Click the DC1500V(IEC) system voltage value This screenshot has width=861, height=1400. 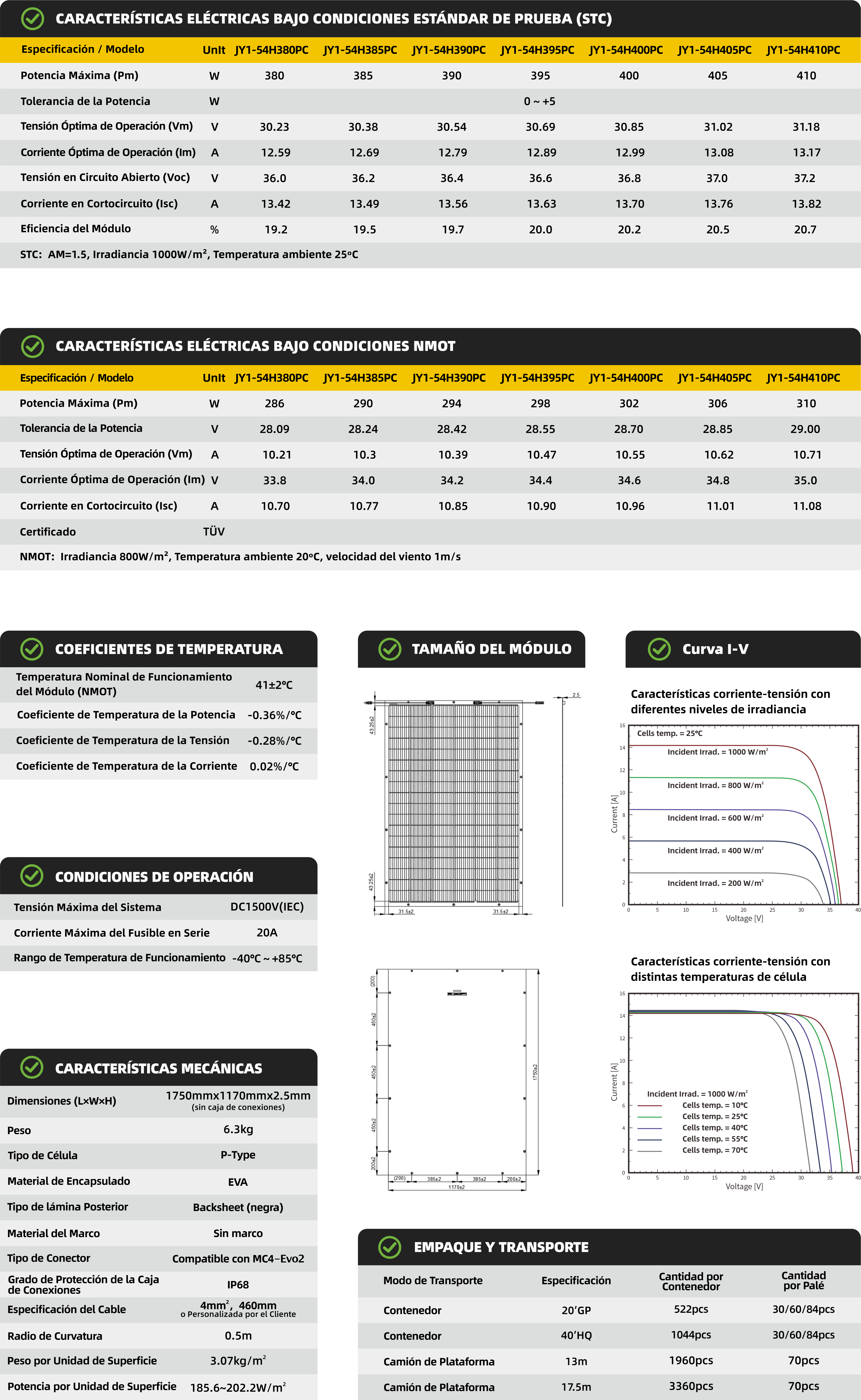click(267, 907)
